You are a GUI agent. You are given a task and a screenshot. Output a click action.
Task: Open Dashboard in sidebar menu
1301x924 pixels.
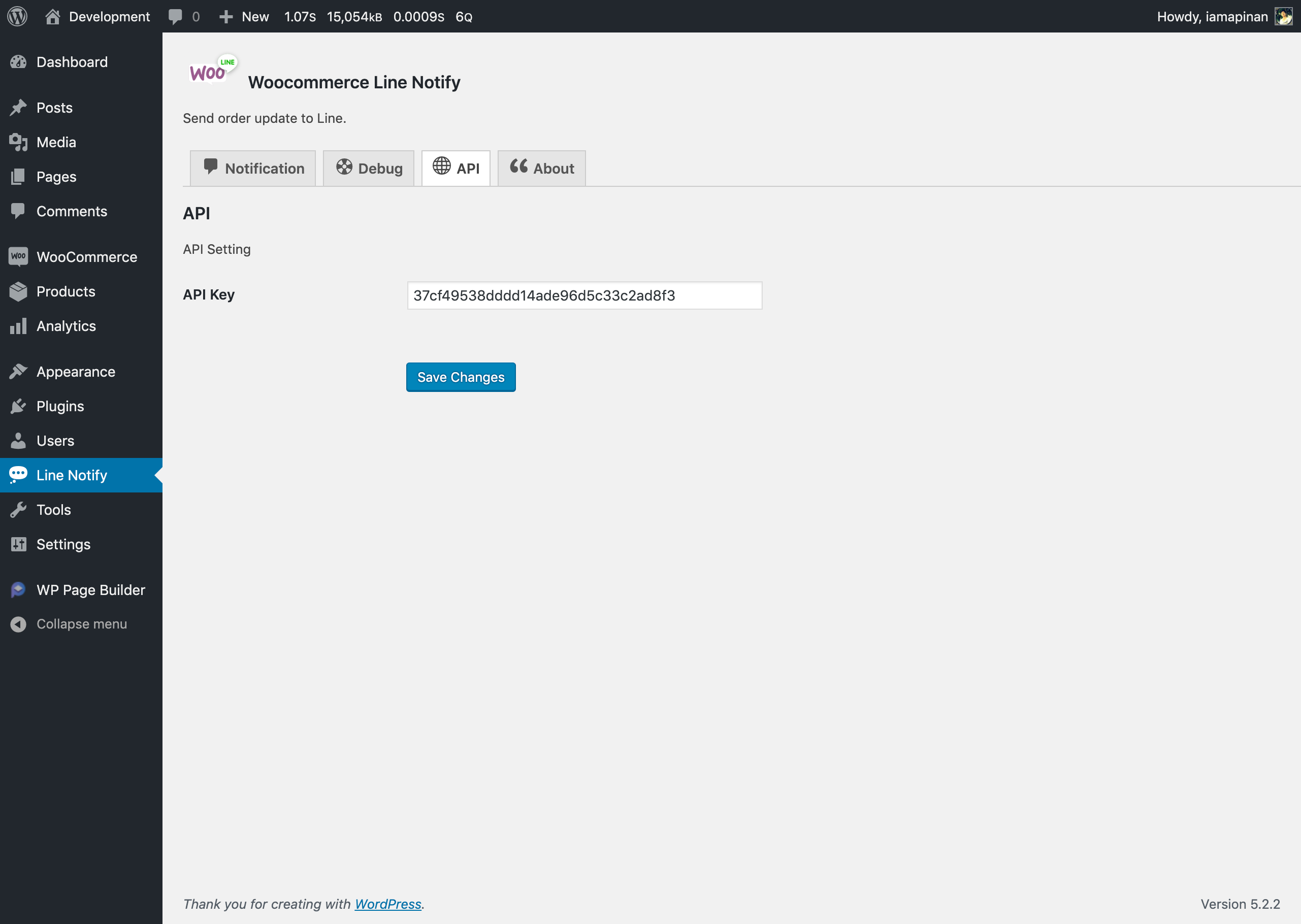click(72, 62)
